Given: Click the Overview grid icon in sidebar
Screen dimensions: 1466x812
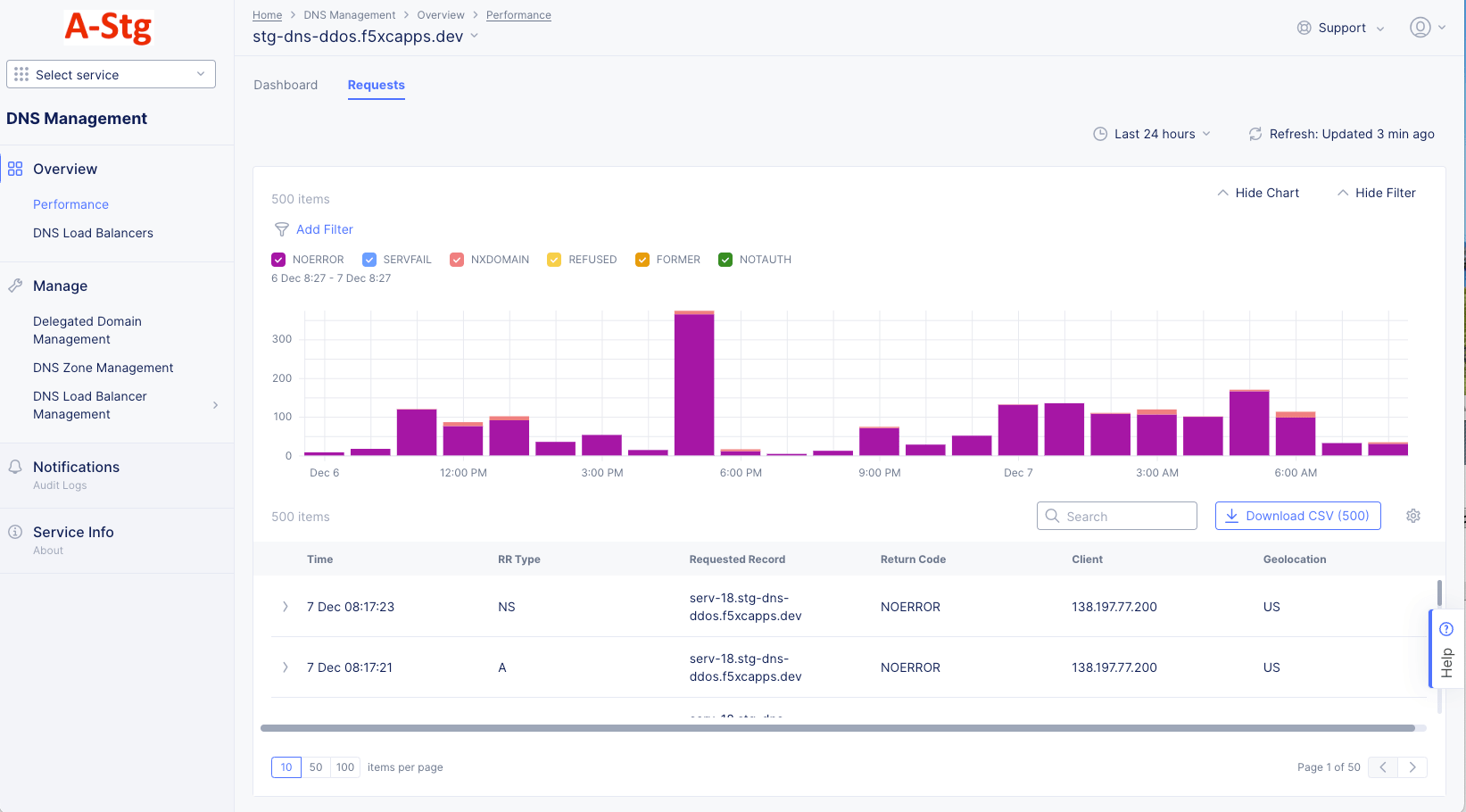Looking at the screenshot, I should coord(14,168).
